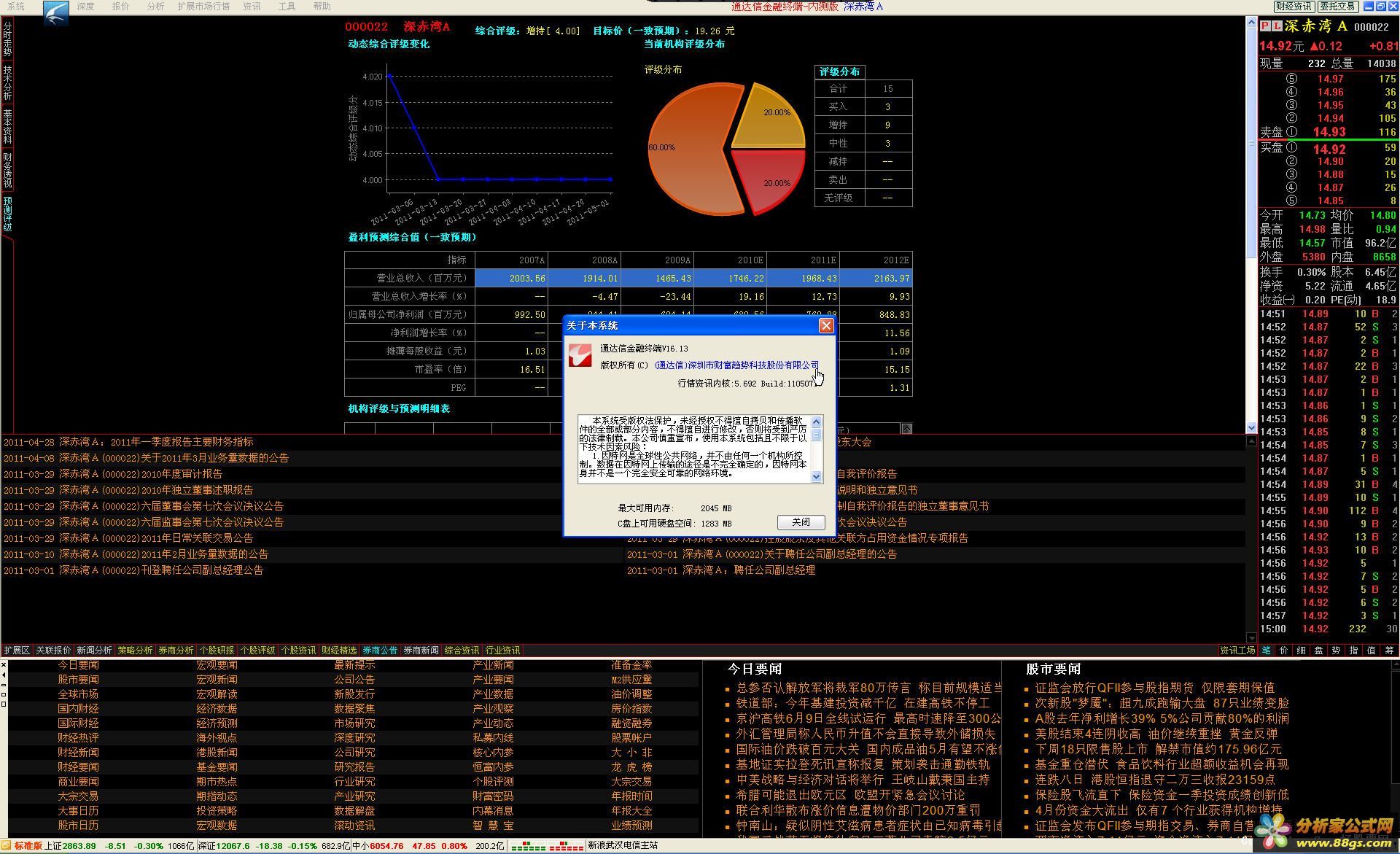Open 今日要闻 news category
1400x854 pixels.
pos(79,665)
